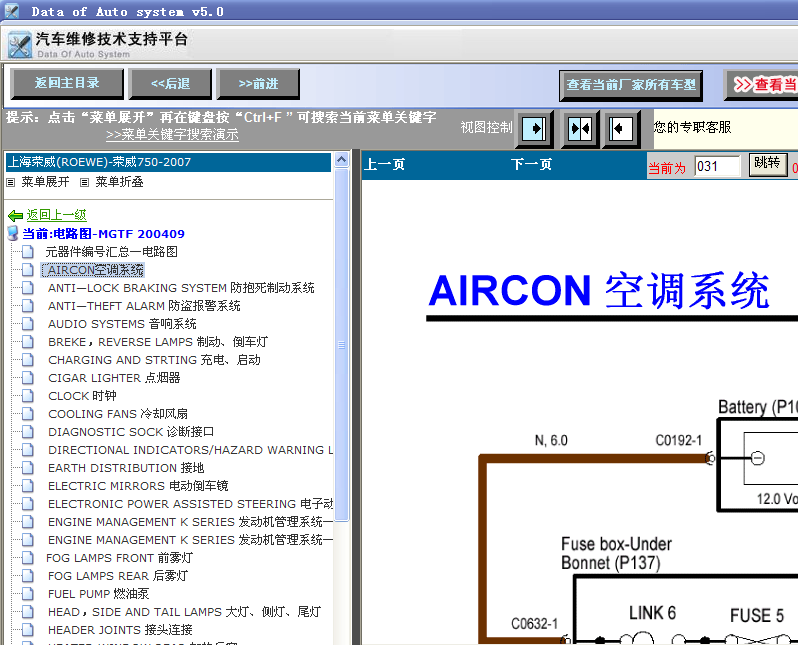798x645 pixels.
Task: Collapse the menu with 菜单折叠
Action: click(x=120, y=182)
